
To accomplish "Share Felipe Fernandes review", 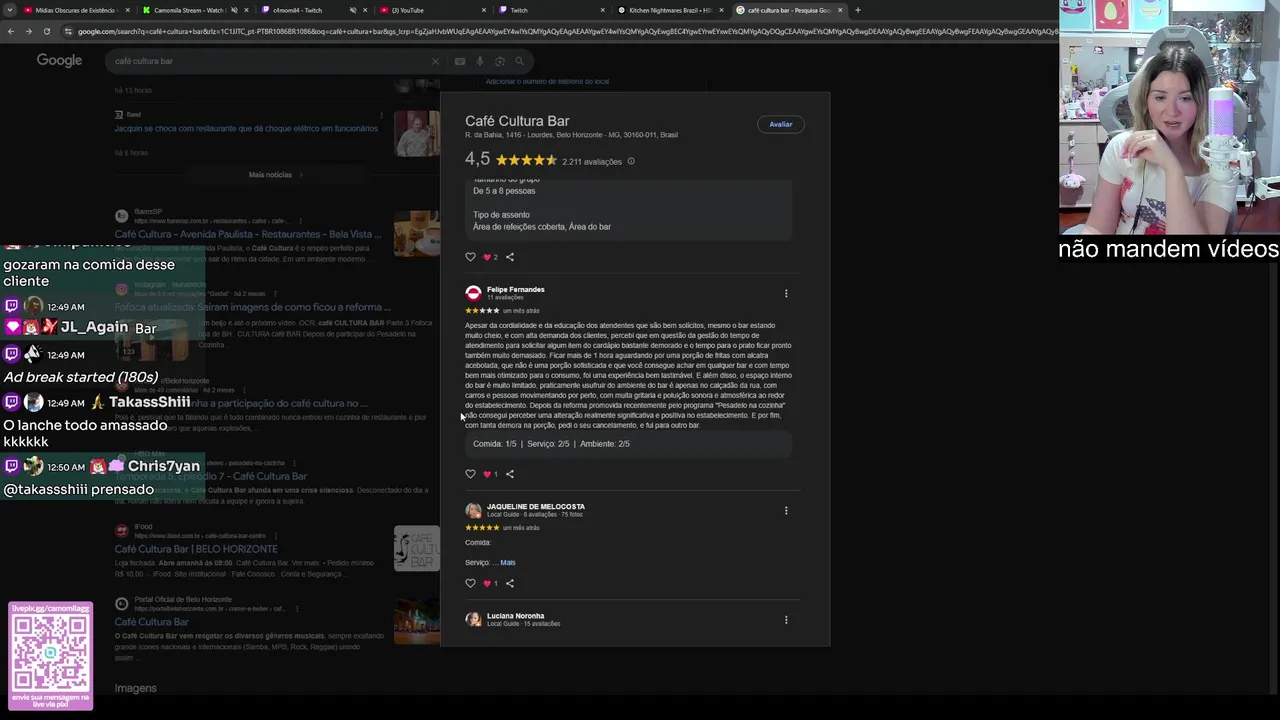I will click(x=509, y=474).
